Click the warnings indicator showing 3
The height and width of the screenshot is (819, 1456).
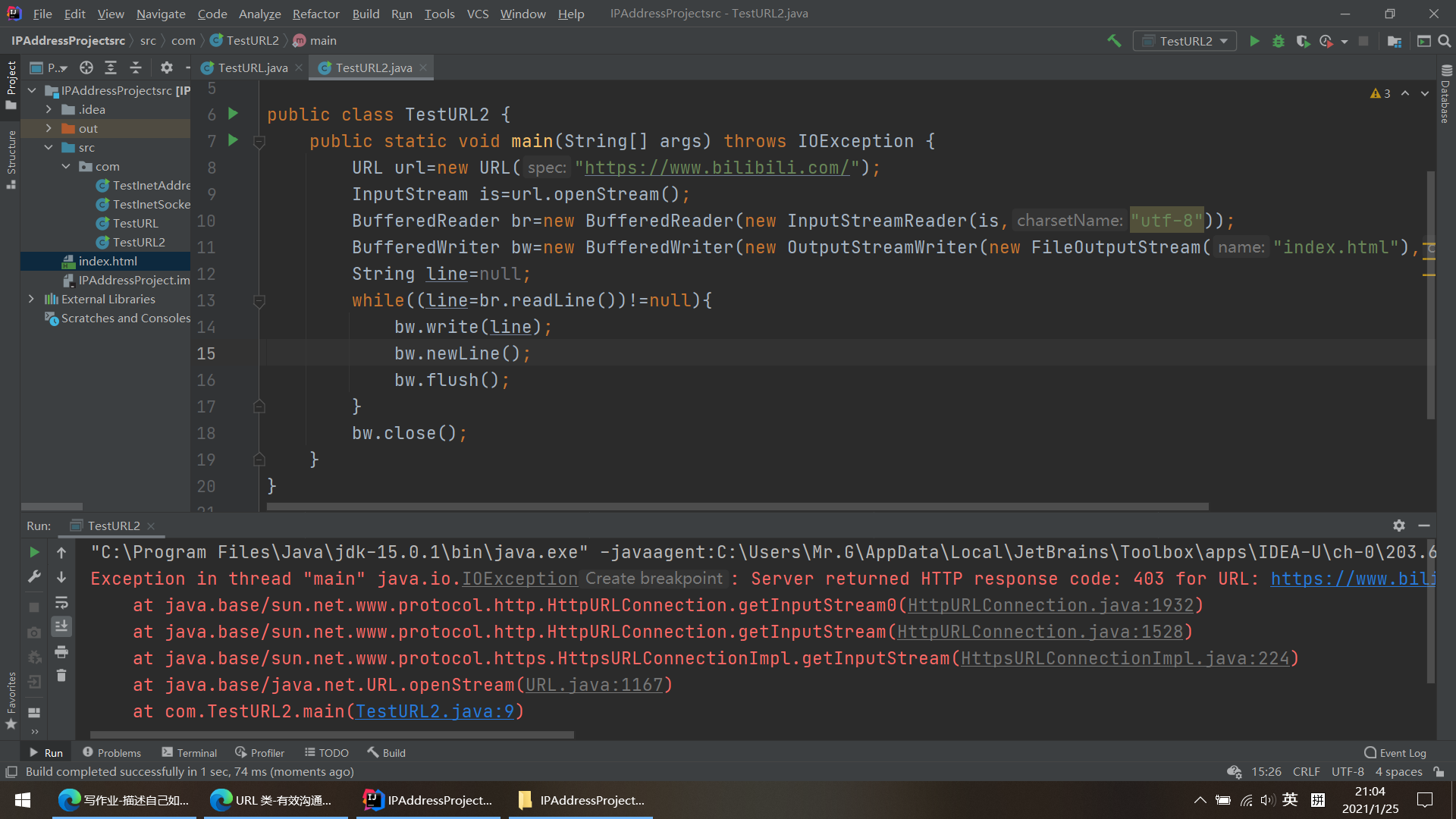coord(1380,93)
